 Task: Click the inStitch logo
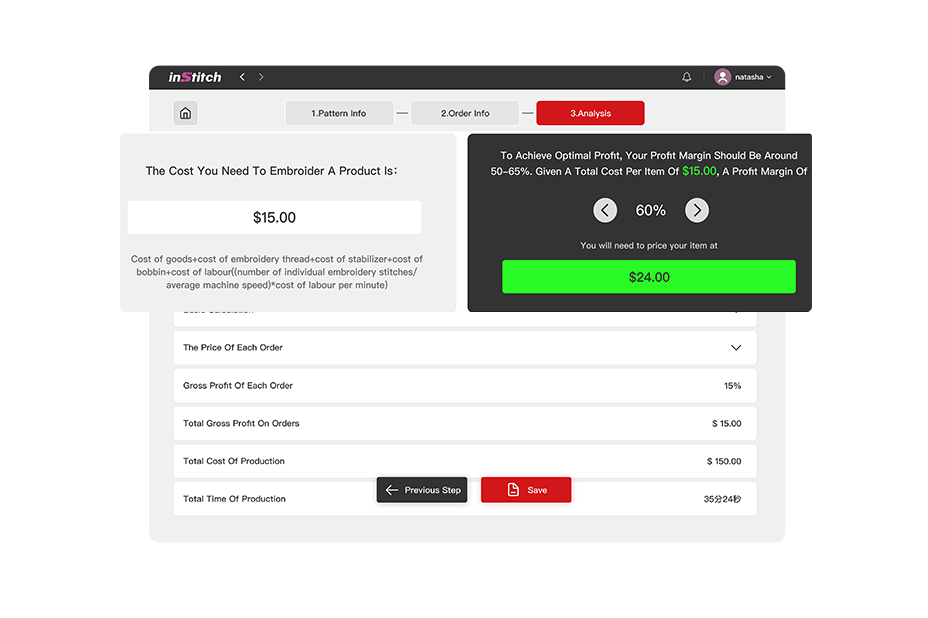click(195, 77)
